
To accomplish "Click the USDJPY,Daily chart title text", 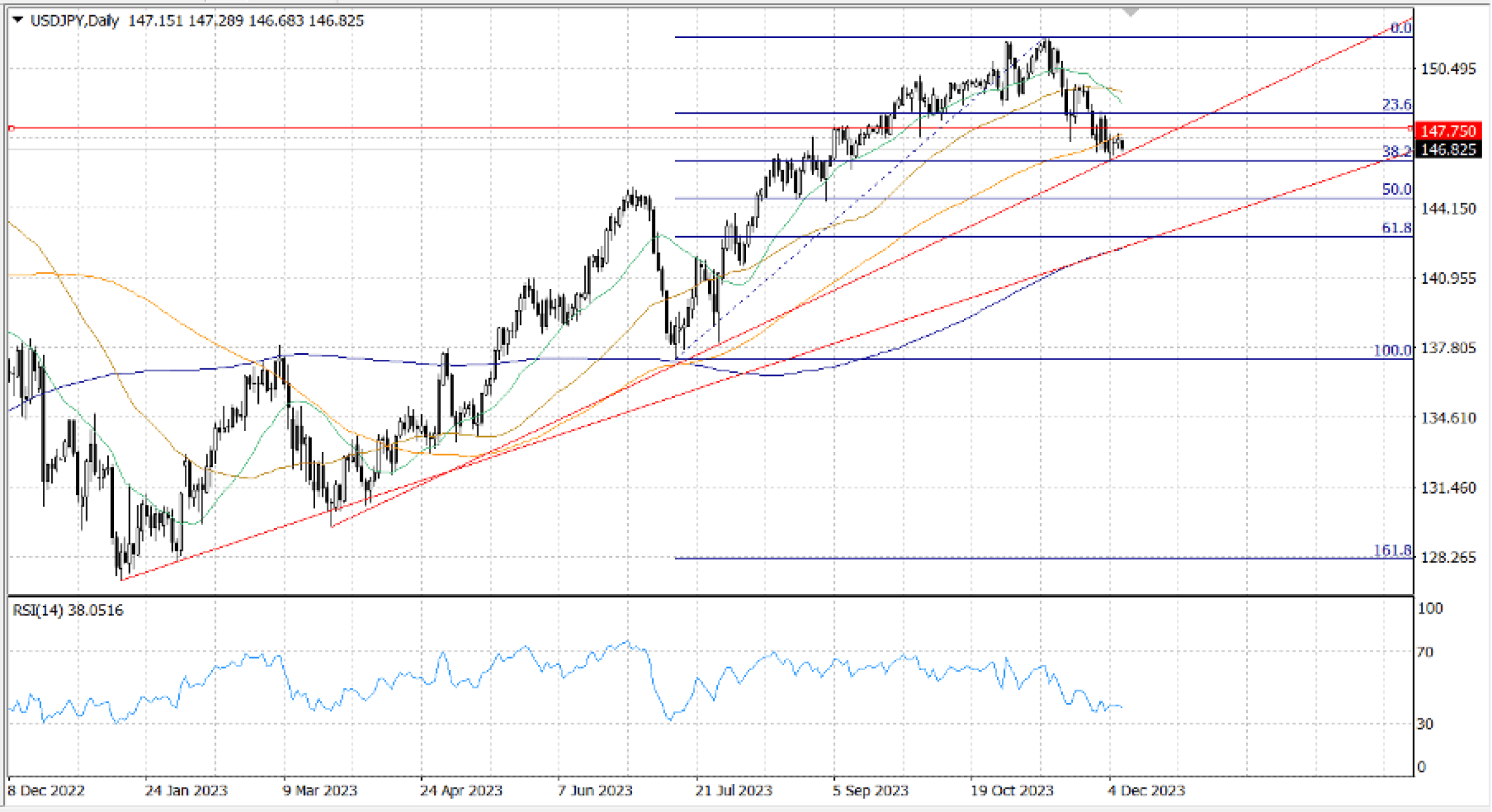I will pyautogui.click(x=74, y=21).
